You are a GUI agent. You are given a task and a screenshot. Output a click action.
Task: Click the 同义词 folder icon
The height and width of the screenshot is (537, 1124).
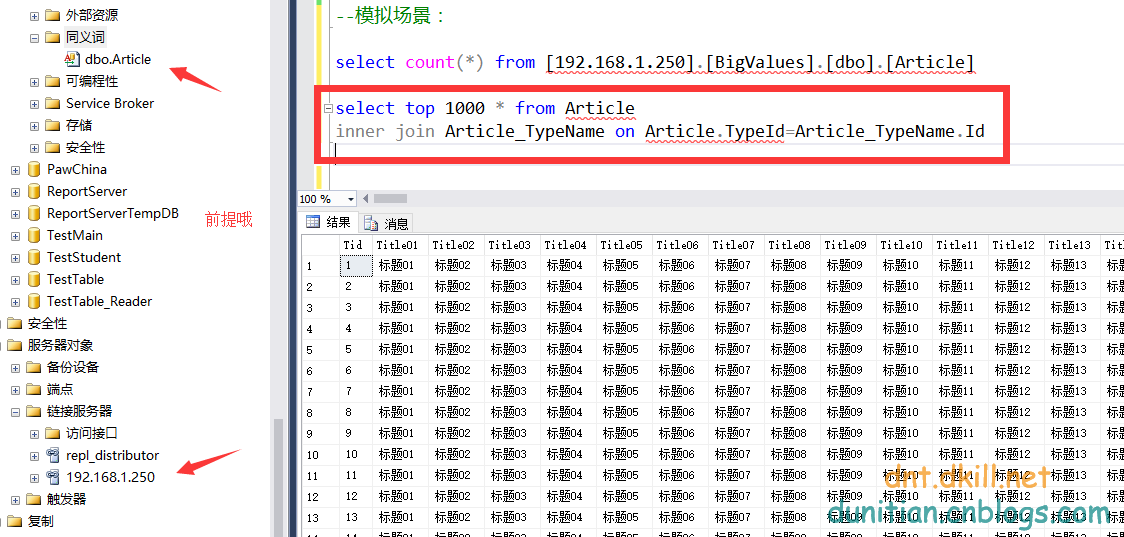52,37
